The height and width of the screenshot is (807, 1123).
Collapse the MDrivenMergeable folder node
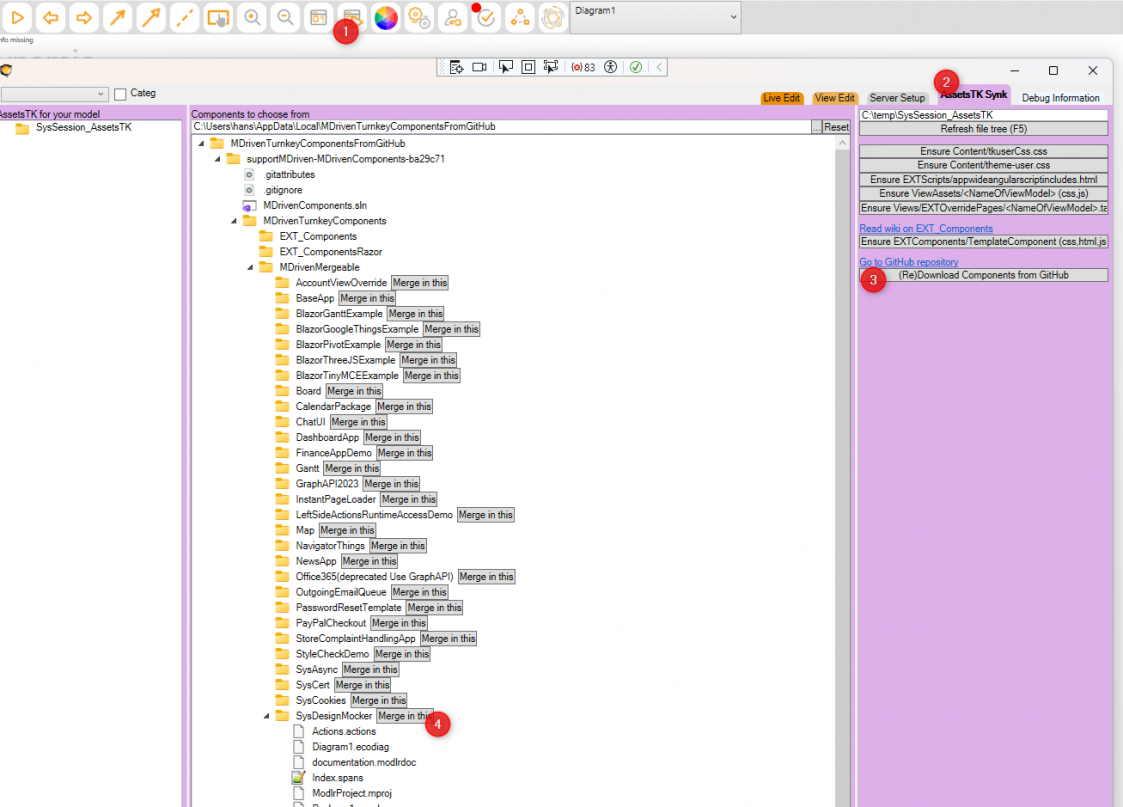pyautogui.click(x=251, y=268)
